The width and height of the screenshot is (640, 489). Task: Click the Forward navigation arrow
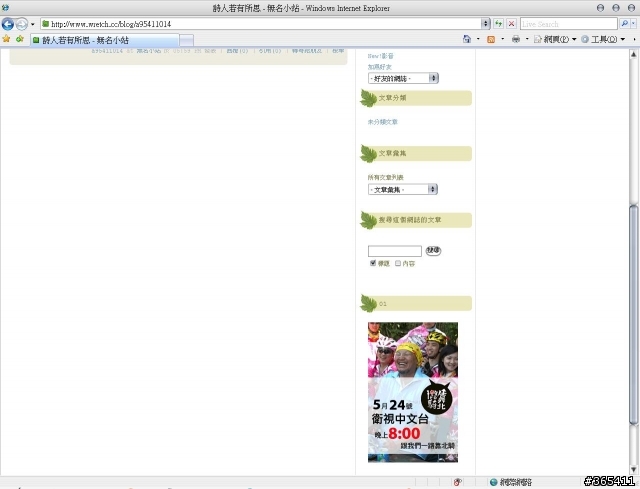click(22, 24)
